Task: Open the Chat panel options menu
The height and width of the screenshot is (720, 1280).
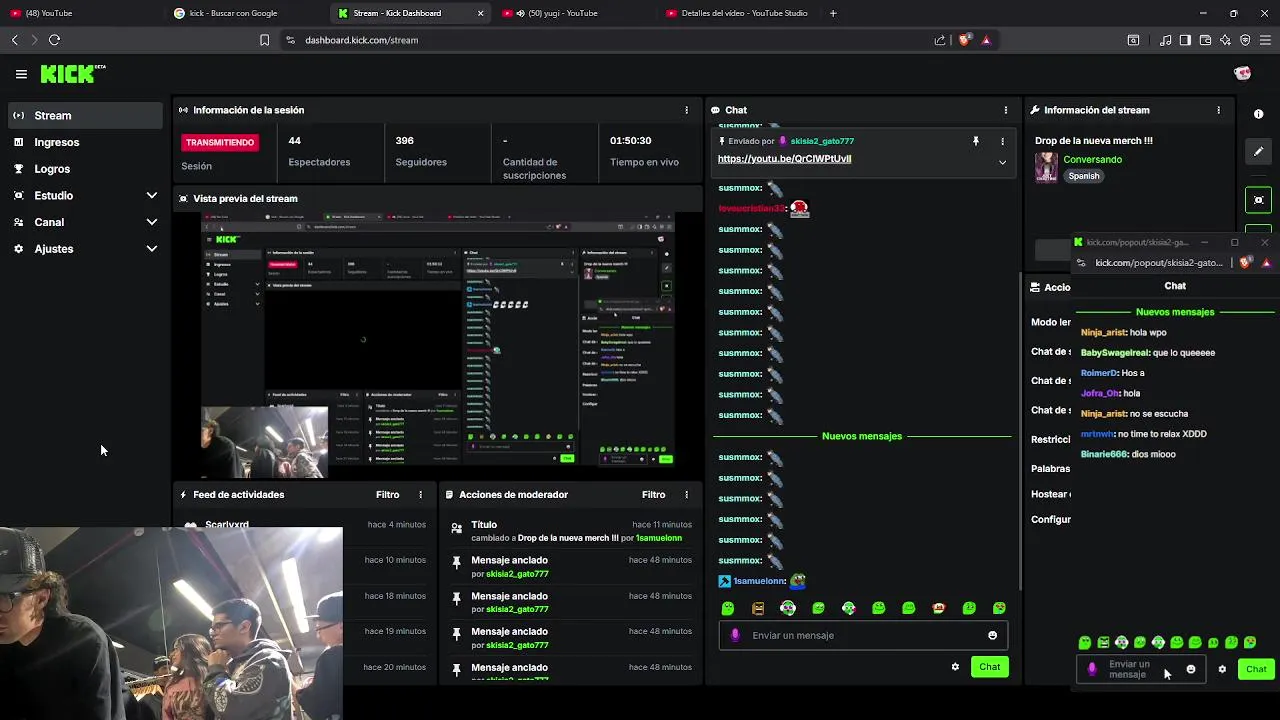Action: (1006, 110)
